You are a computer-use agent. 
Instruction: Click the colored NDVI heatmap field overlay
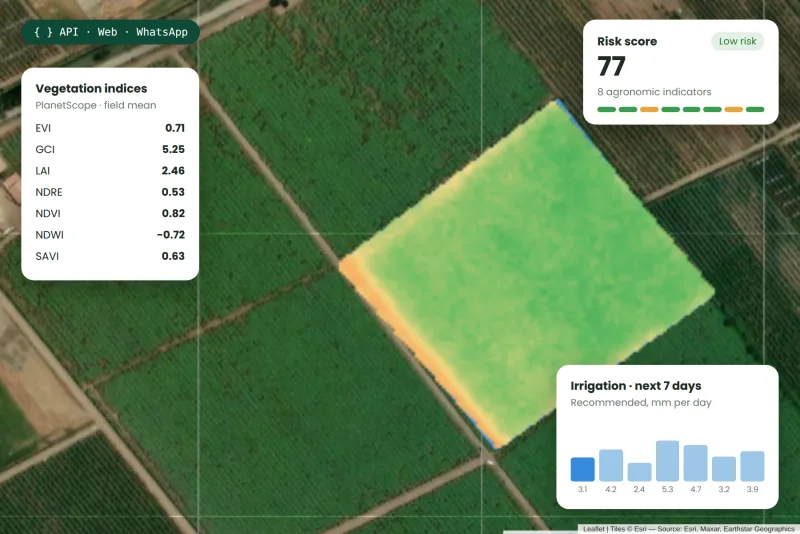coord(526,275)
